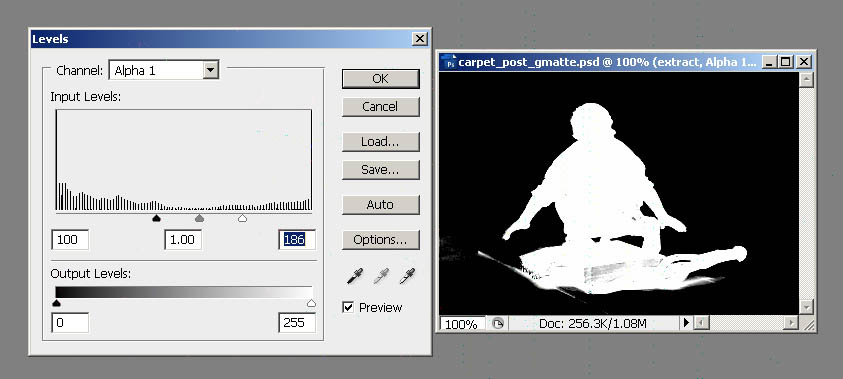Click the Photoshop document icon in title bar
This screenshot has height=379, width=843.
tap(448, 62)
